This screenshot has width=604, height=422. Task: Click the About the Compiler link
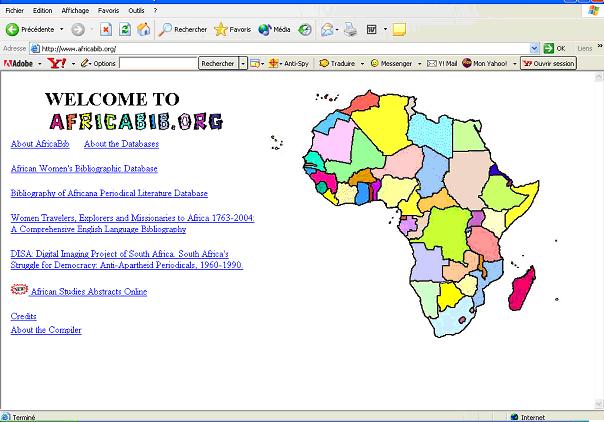point(46,330)
